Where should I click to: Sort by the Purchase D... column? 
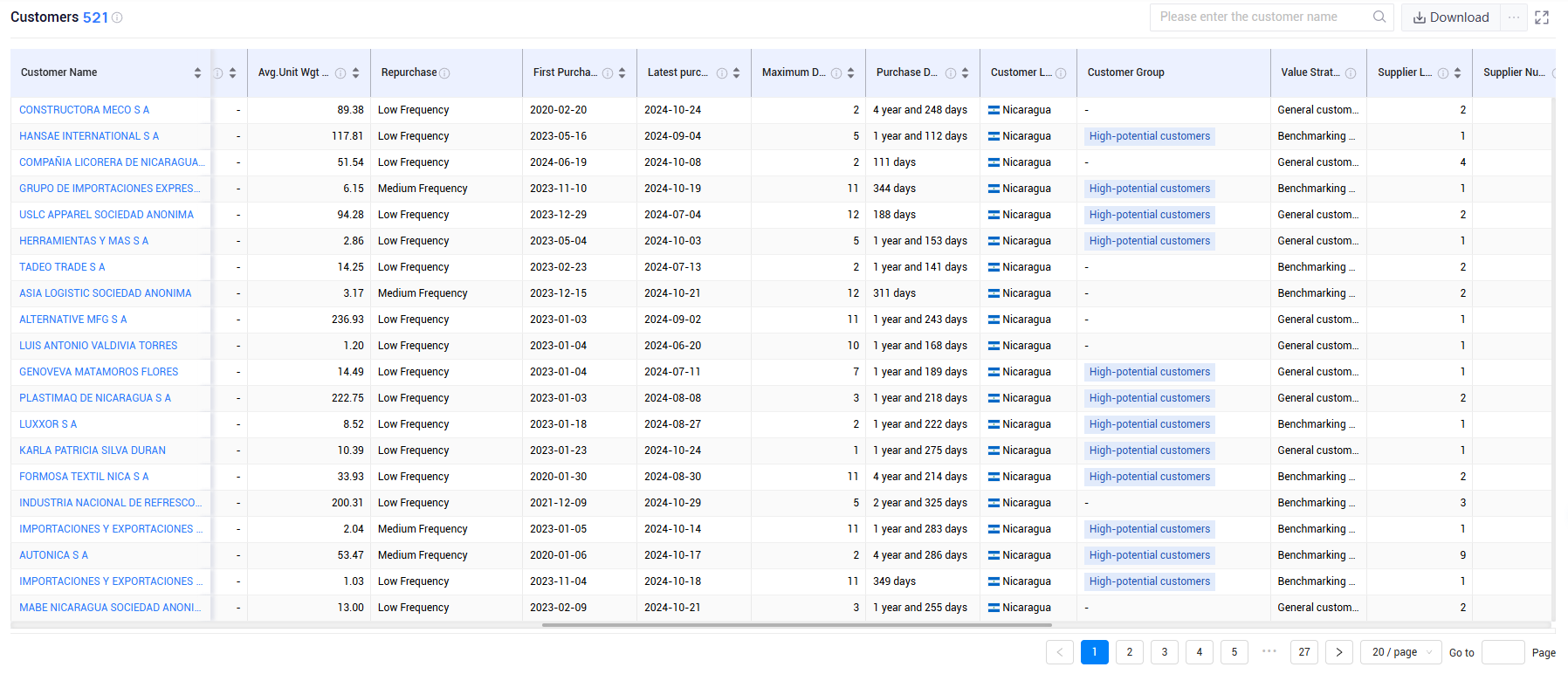965,73
